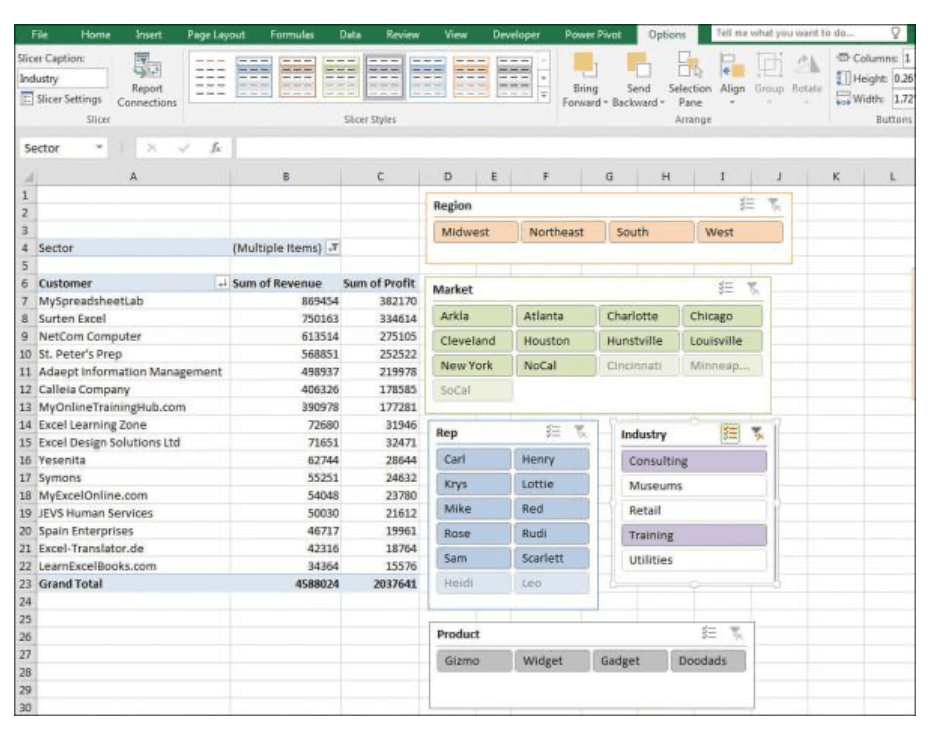This screenshot has height=732, width=932.
Task: Open the Align options
Action: point(732,79)
